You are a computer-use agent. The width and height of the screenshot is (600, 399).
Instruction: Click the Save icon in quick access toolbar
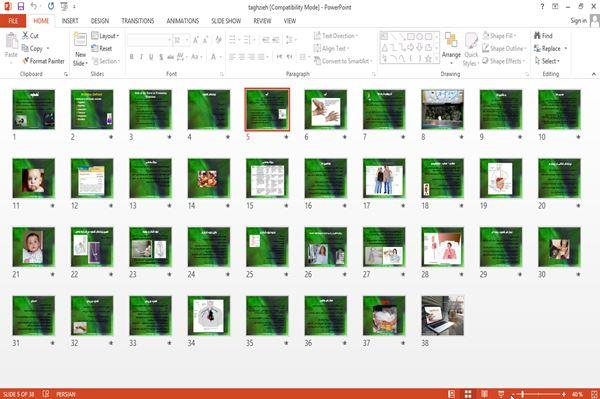(x=21, y=7)
